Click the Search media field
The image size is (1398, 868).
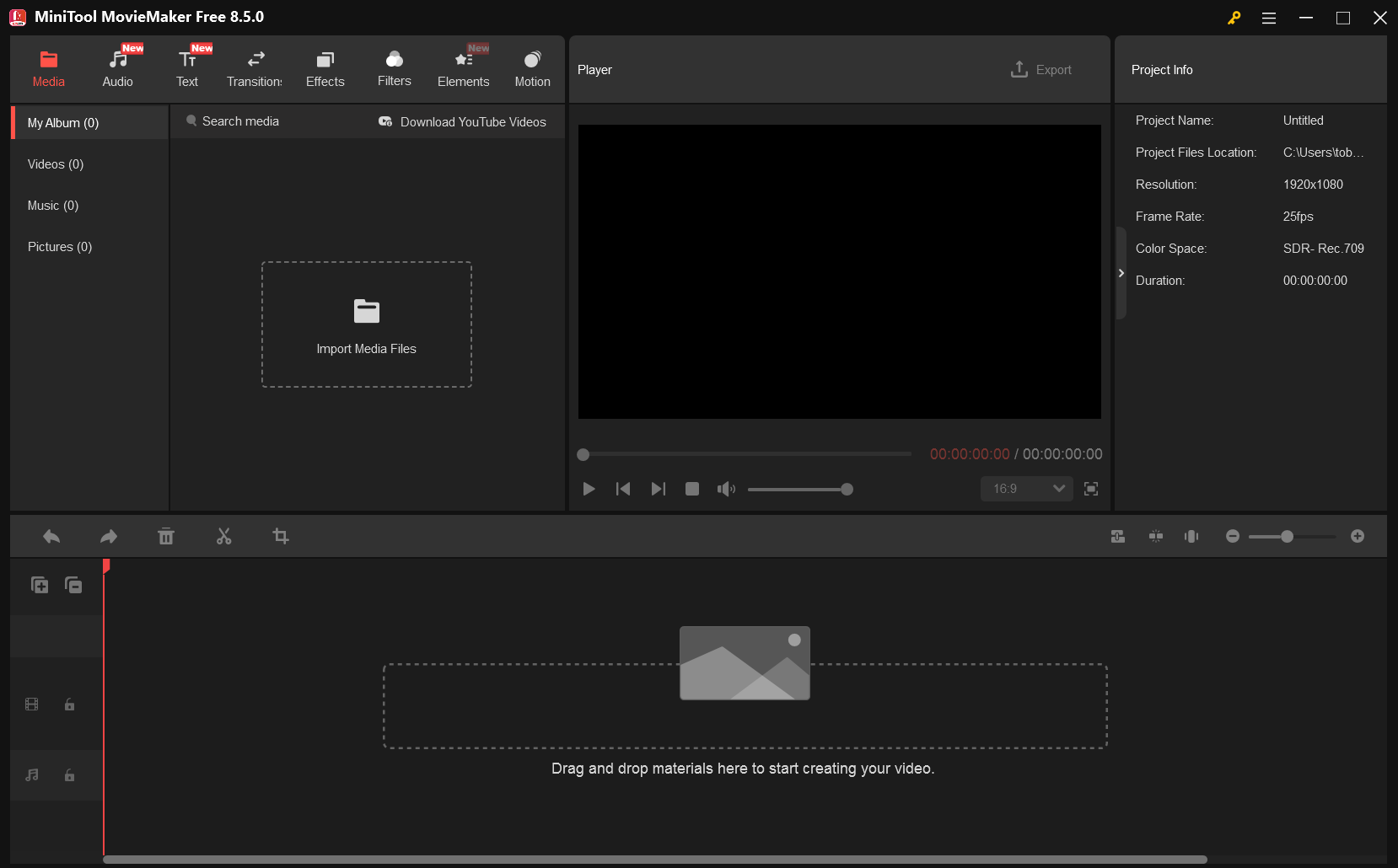pyautogui.click(x=239, y=121)
